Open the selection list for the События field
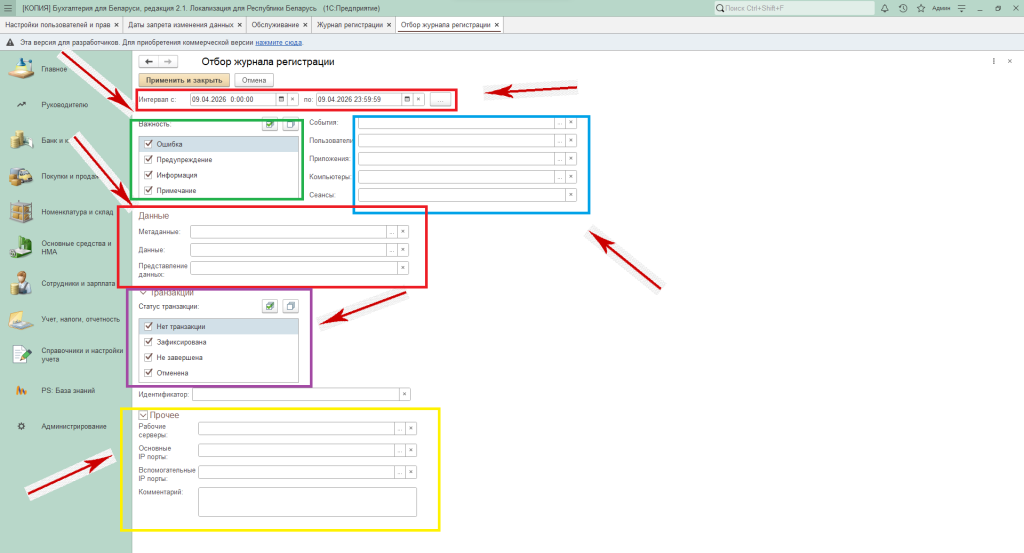This screenshot has width=1024, height=553. tap(559, 123)
